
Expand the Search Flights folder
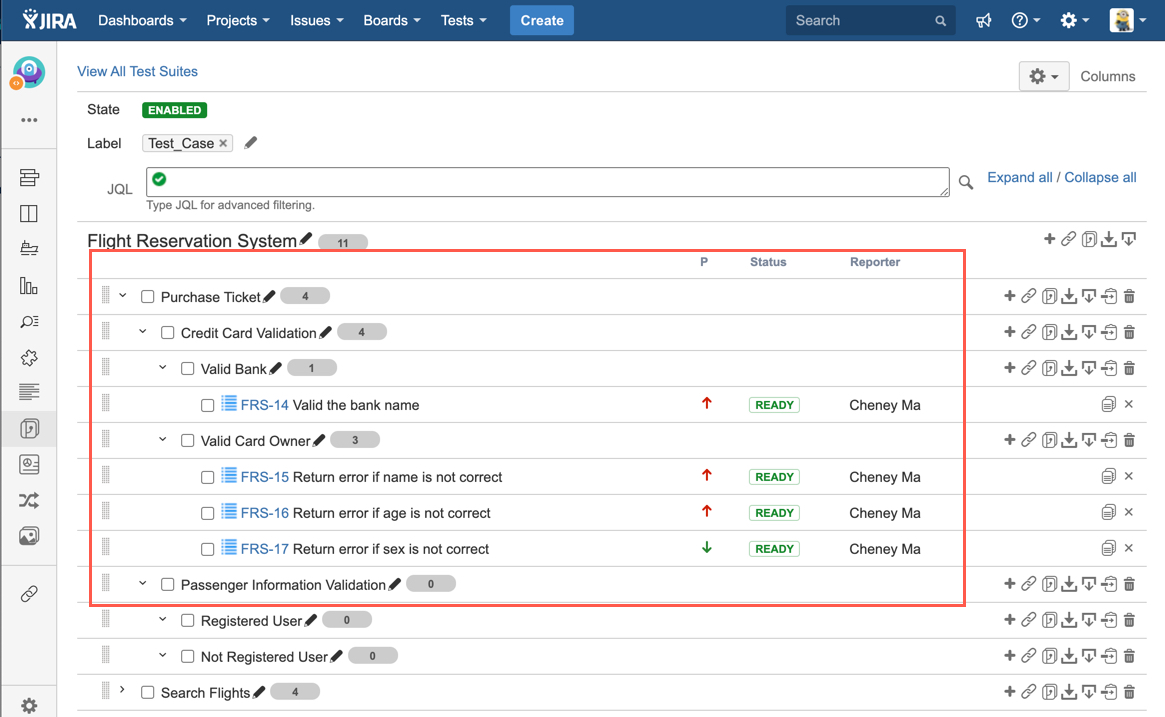point(122,690)
